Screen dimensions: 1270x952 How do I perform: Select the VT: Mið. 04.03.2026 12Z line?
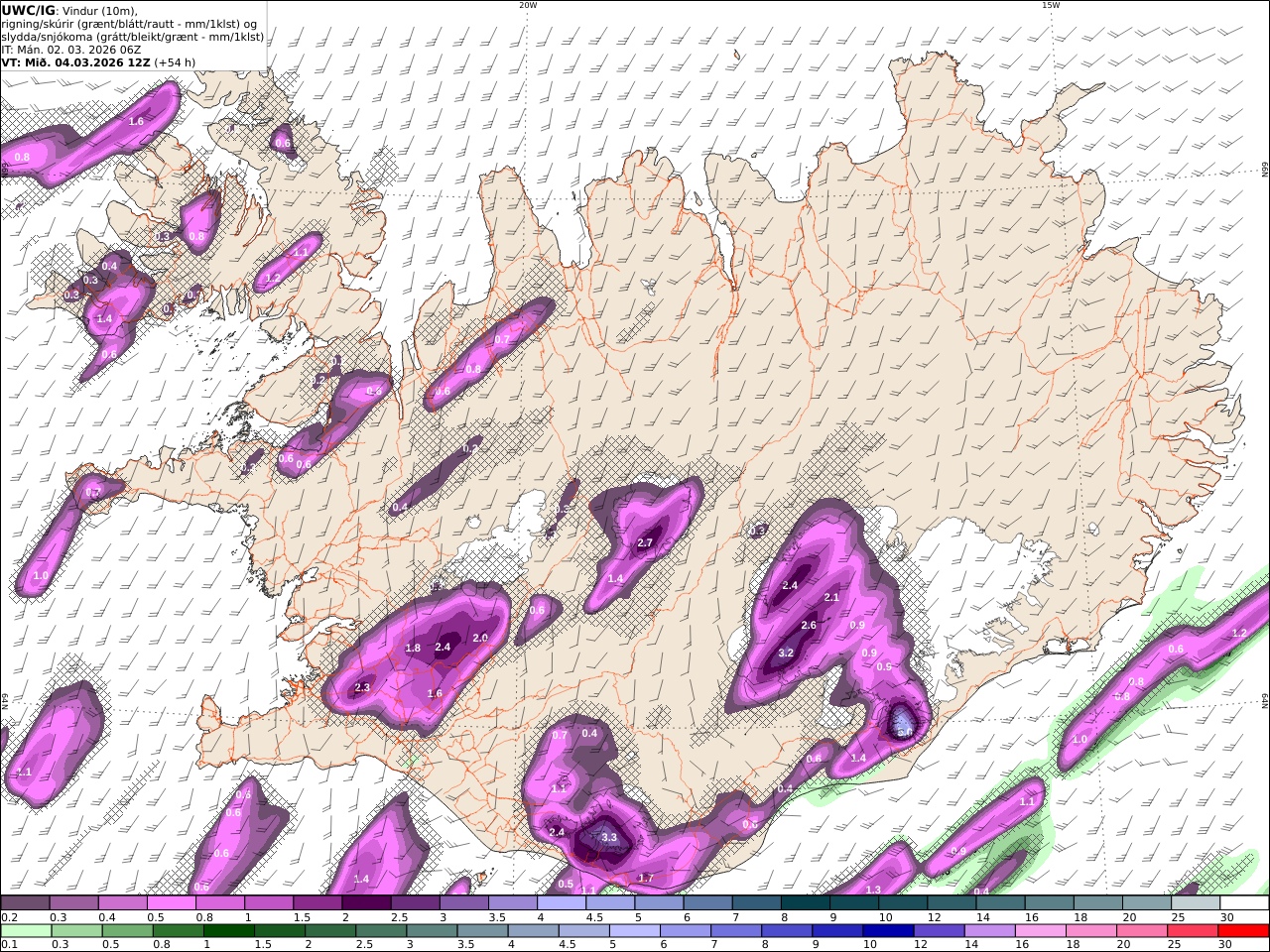coord(98,61)
